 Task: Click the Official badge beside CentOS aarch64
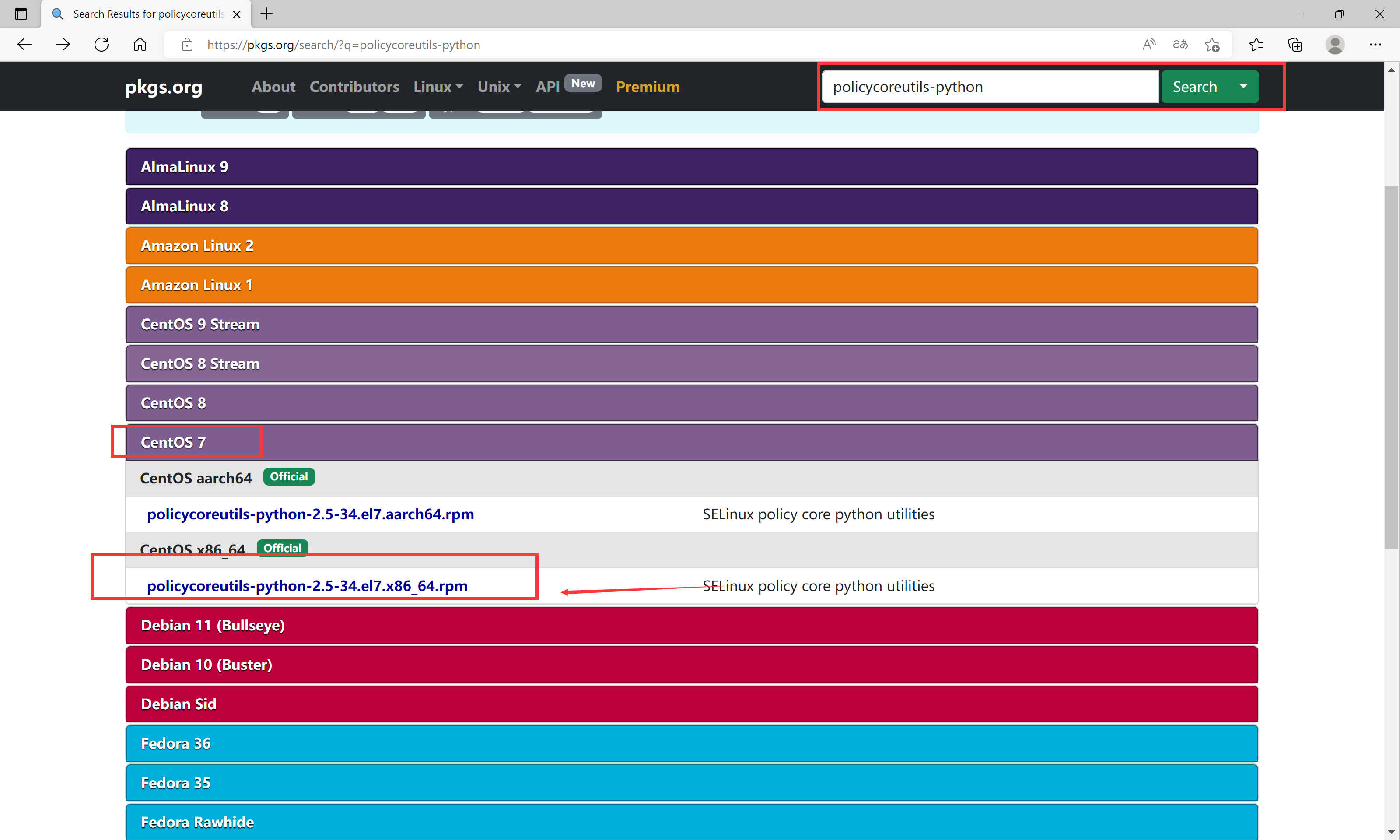[x=289, y=476]
